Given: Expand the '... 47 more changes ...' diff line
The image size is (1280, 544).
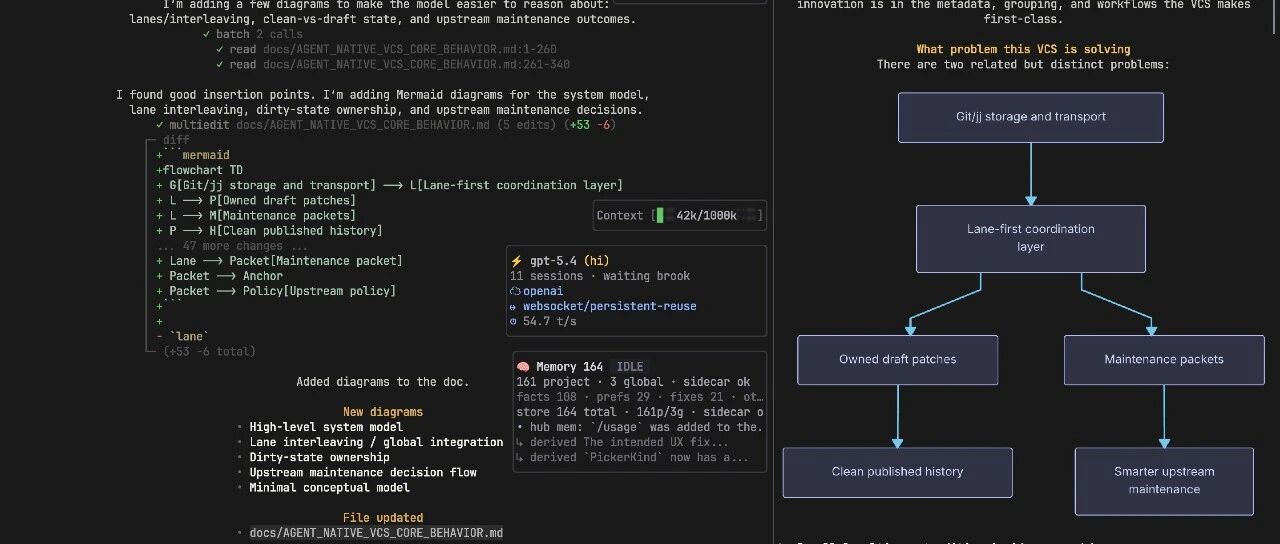Looking at the screenshot, I should pos(232,246).
